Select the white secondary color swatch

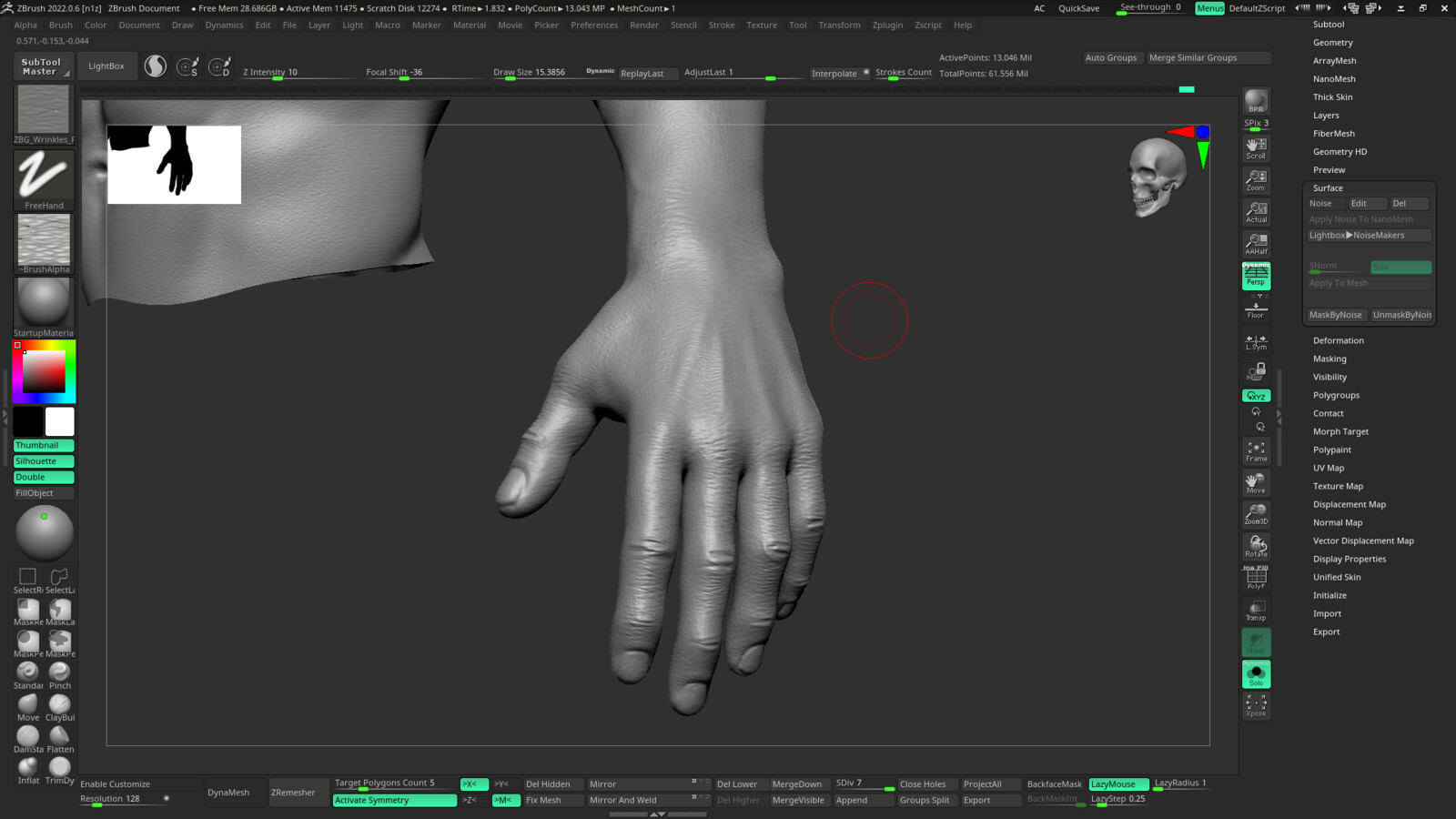[x=60, y=421]
